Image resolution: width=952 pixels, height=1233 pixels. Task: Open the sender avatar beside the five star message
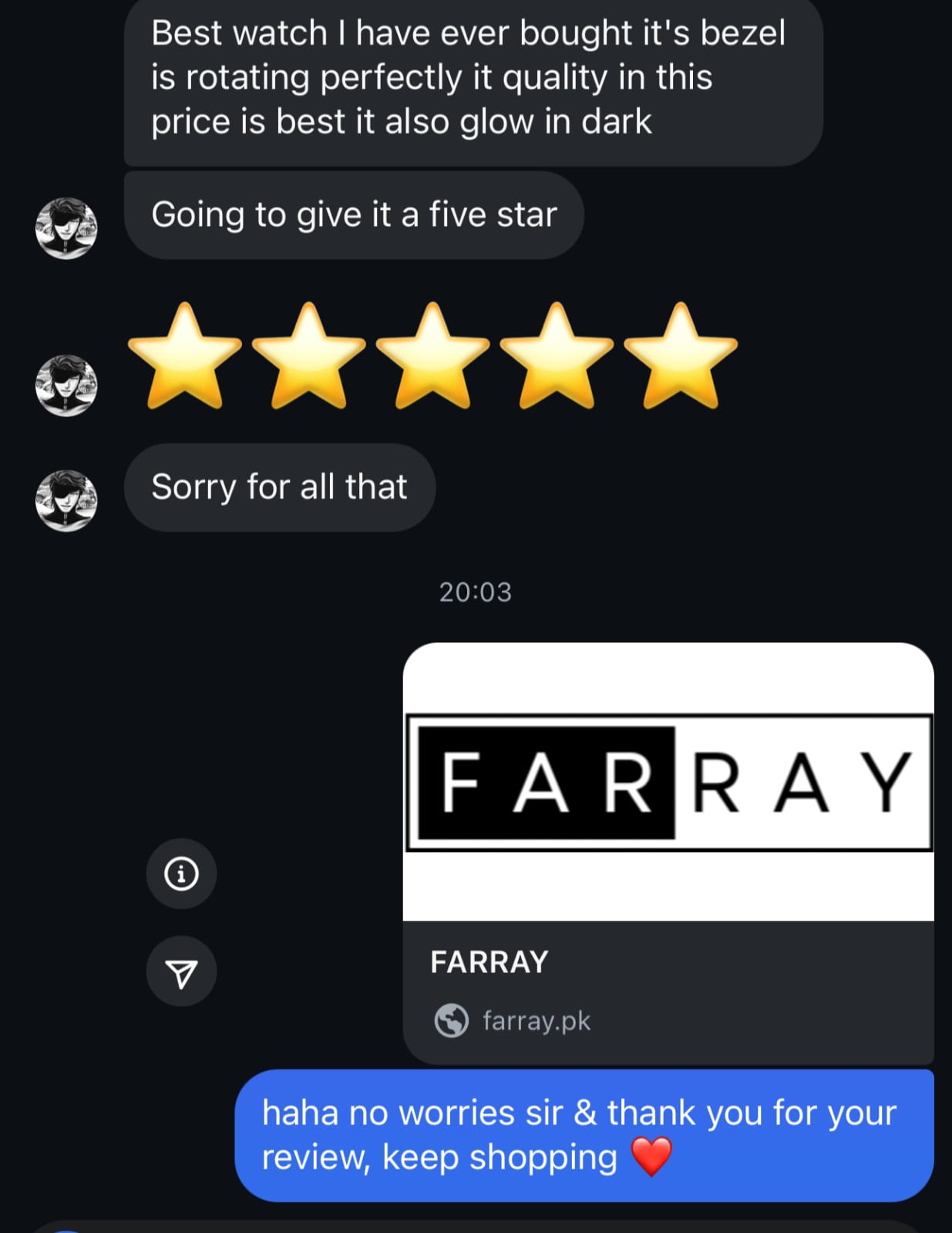[66, 228]
